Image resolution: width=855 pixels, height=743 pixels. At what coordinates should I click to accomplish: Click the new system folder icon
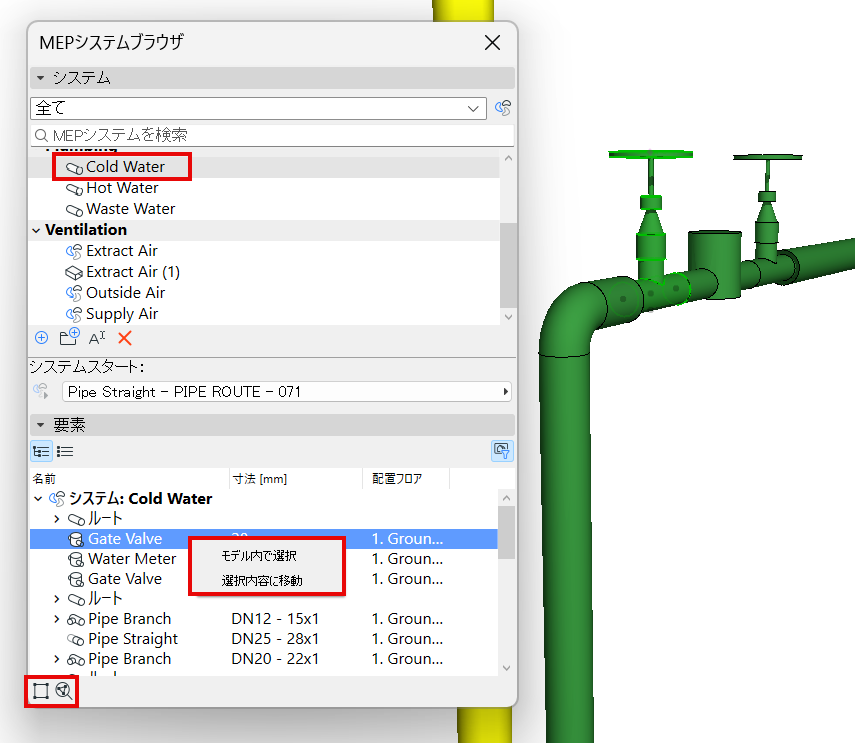(x=69, y=337)
